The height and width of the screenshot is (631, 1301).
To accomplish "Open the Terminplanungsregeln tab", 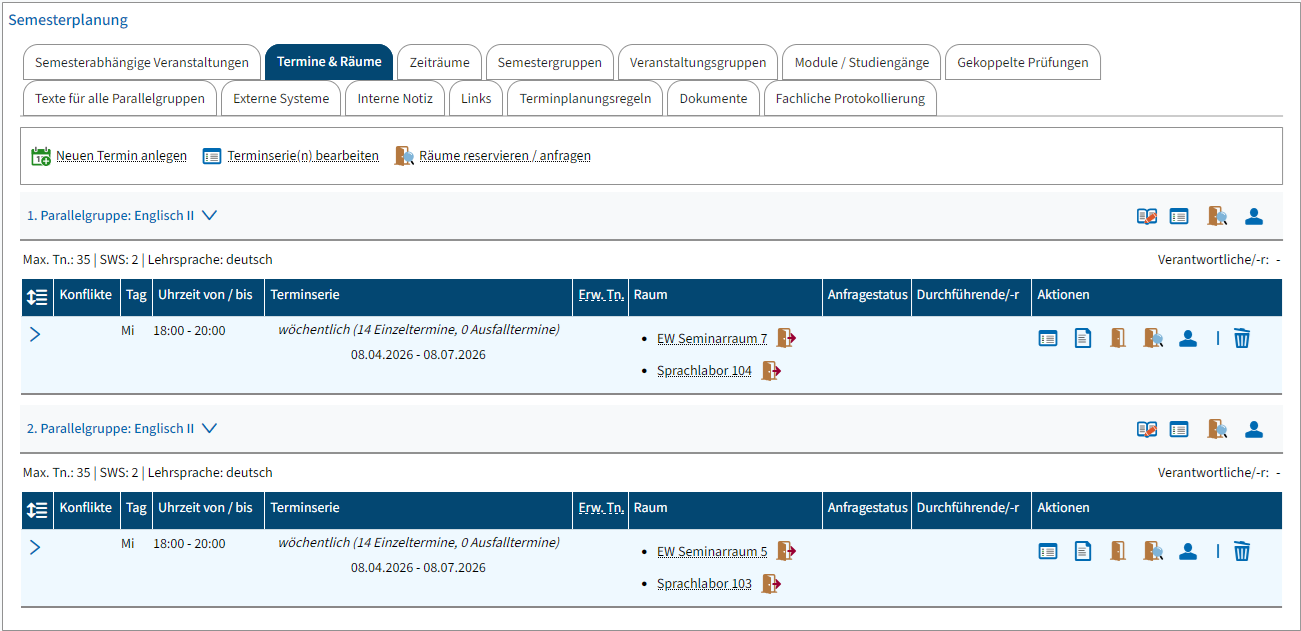I will pos(585,98).
